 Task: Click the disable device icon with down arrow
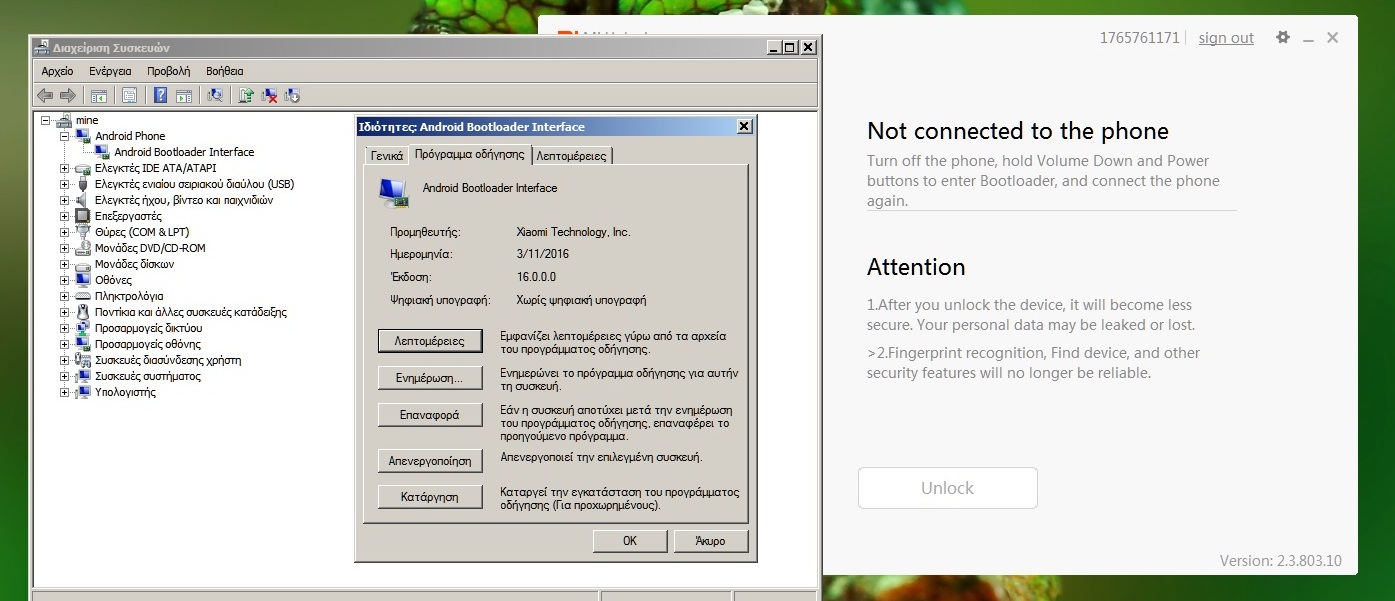pos(292,96)
